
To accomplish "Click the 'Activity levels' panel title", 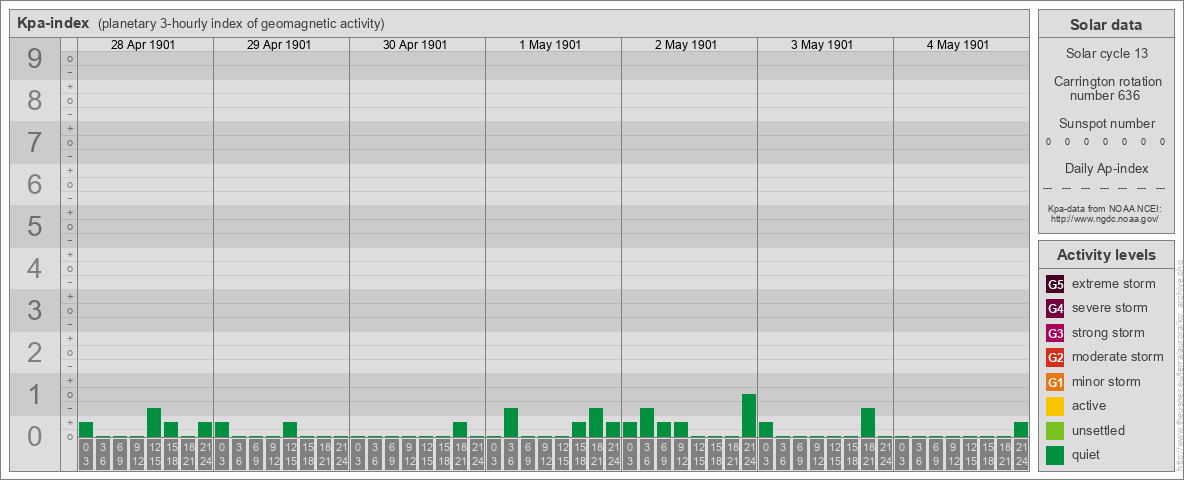I will pos(1106,255).
